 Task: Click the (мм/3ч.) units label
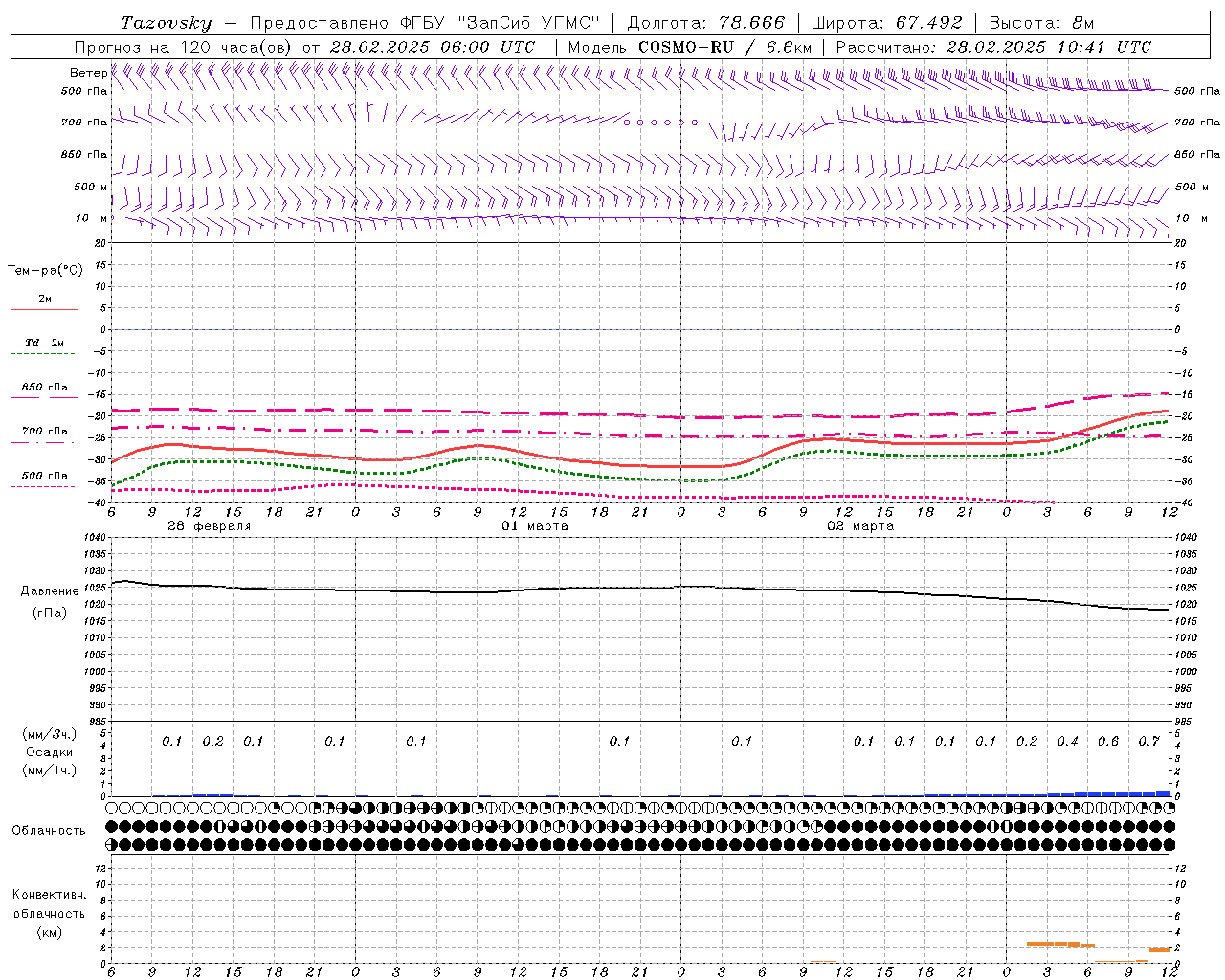[x=50, y=734]
